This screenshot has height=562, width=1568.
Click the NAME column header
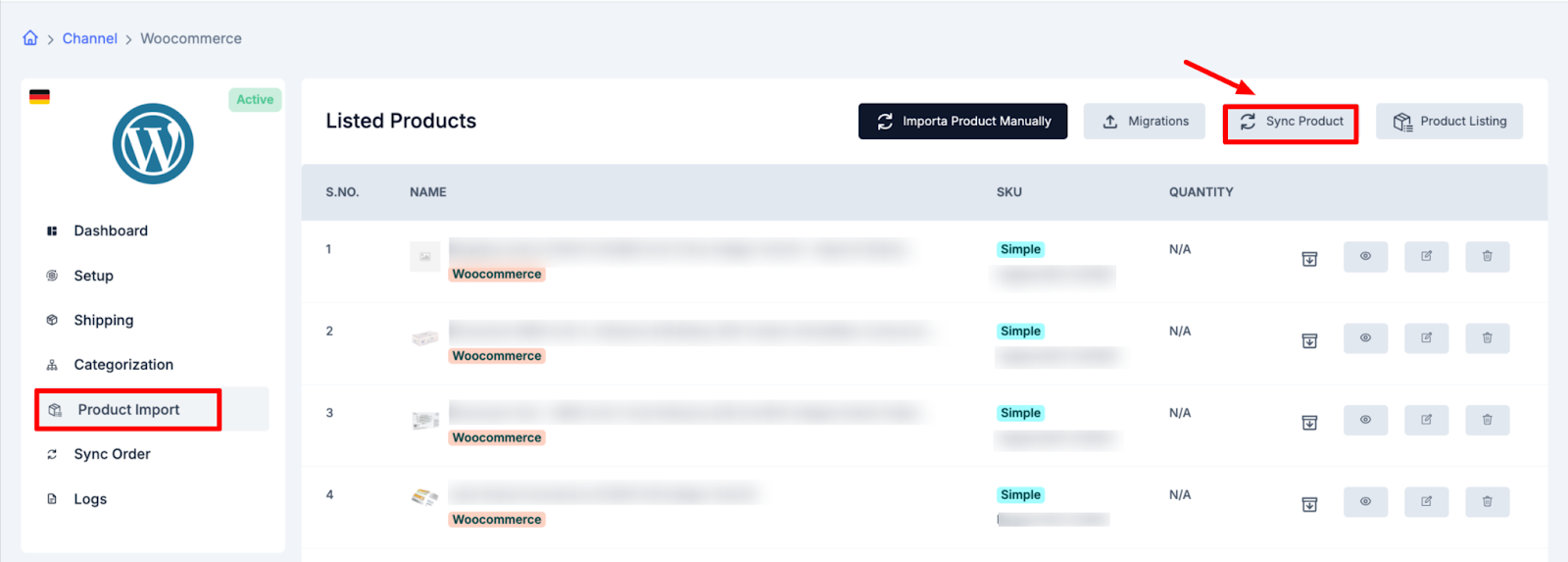(x=428, y=192)
